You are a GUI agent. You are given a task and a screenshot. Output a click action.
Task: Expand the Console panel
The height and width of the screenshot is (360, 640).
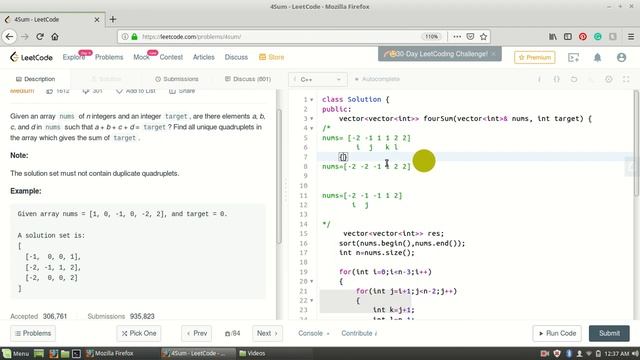tap(314, 333)
